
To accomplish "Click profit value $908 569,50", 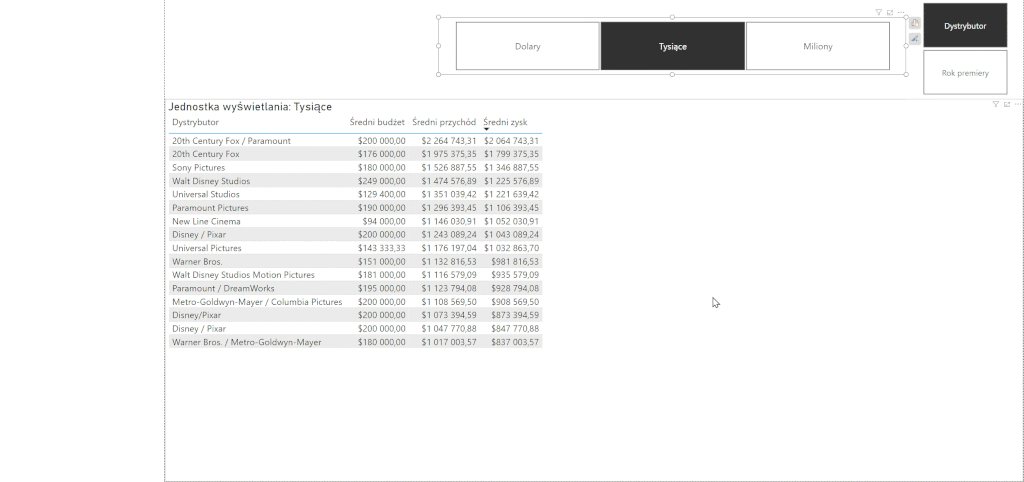I will [x=515, y=302].
